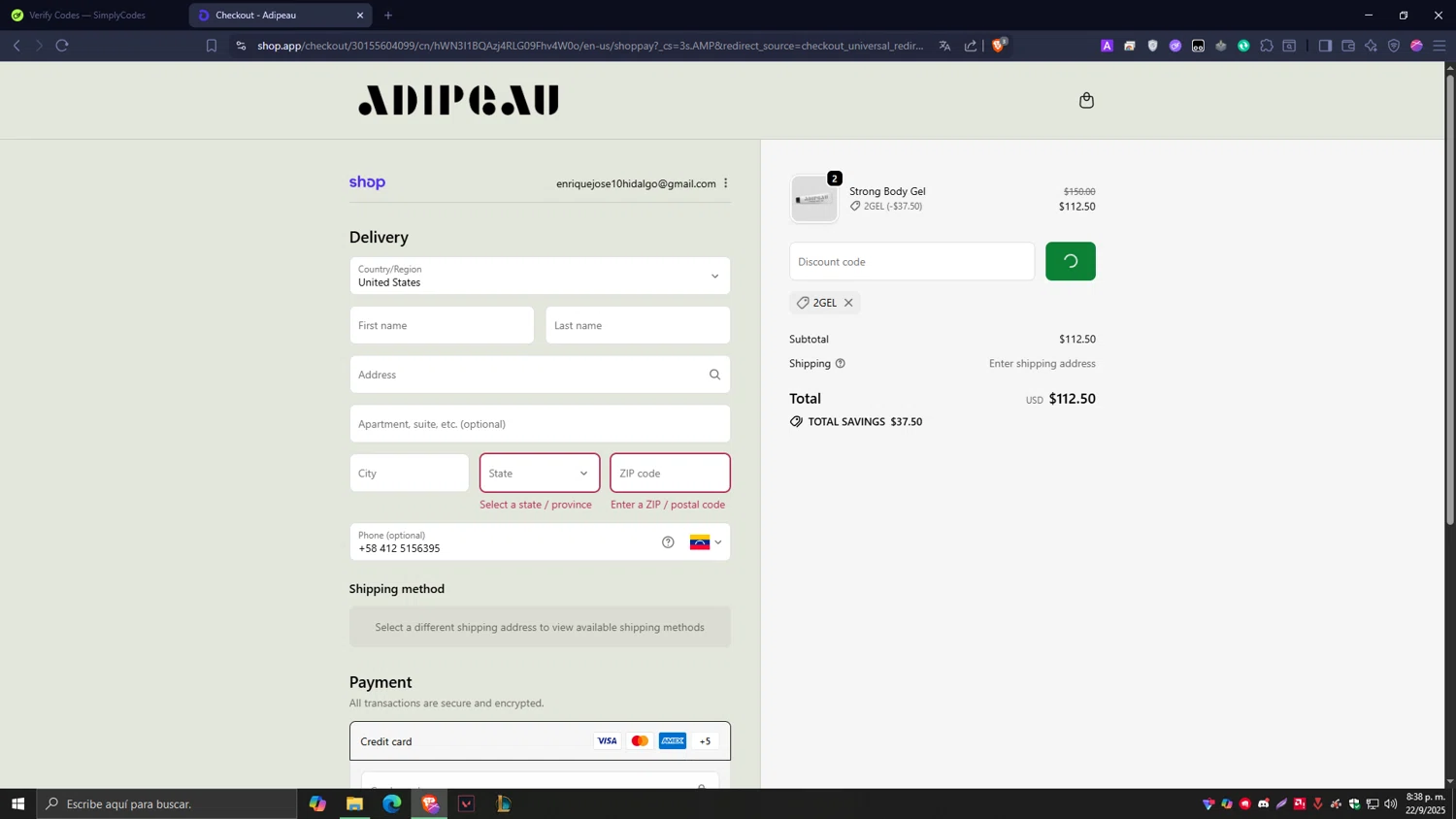Click the Adipeau store logo

(459, 101)
